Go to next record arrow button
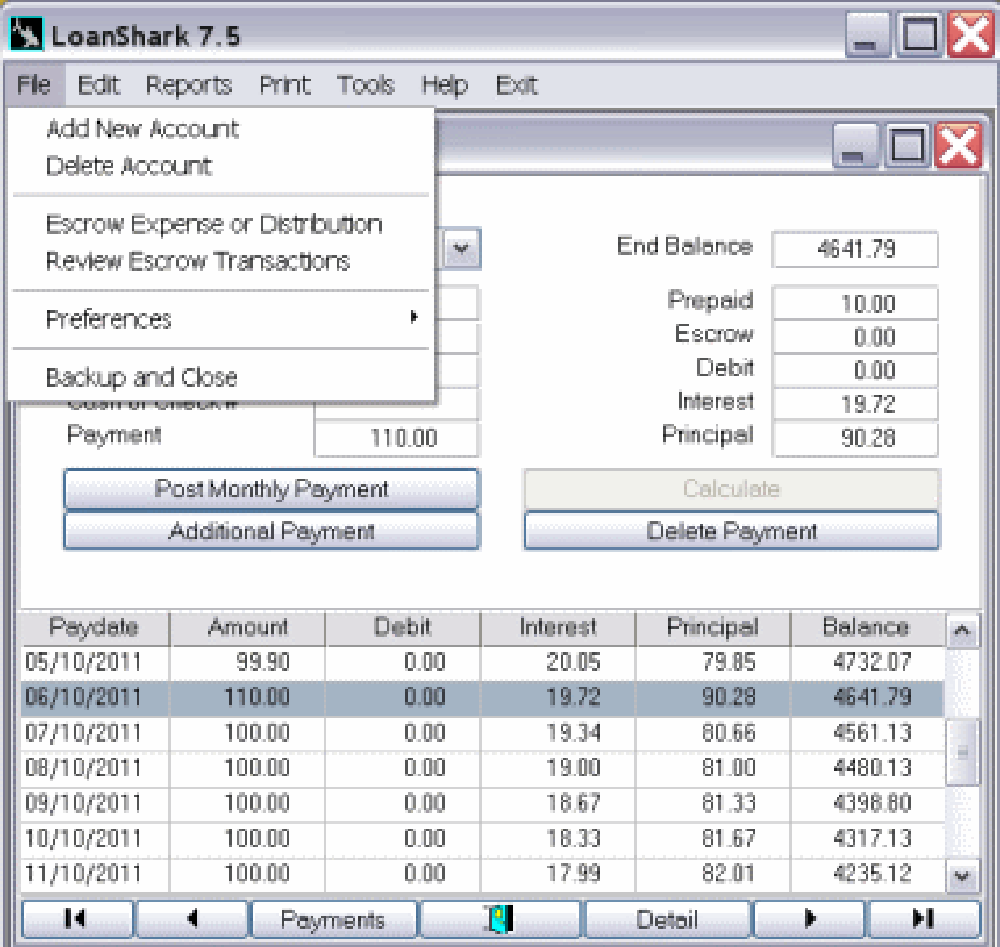Viewport: 1000px width, 947px height. tap(809, 919)
